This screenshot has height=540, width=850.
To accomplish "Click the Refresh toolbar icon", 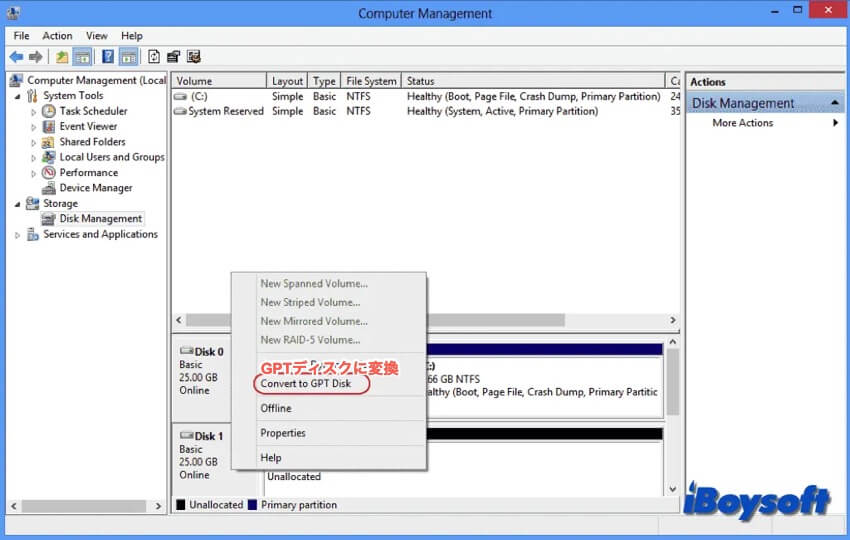I will [153, 57].
